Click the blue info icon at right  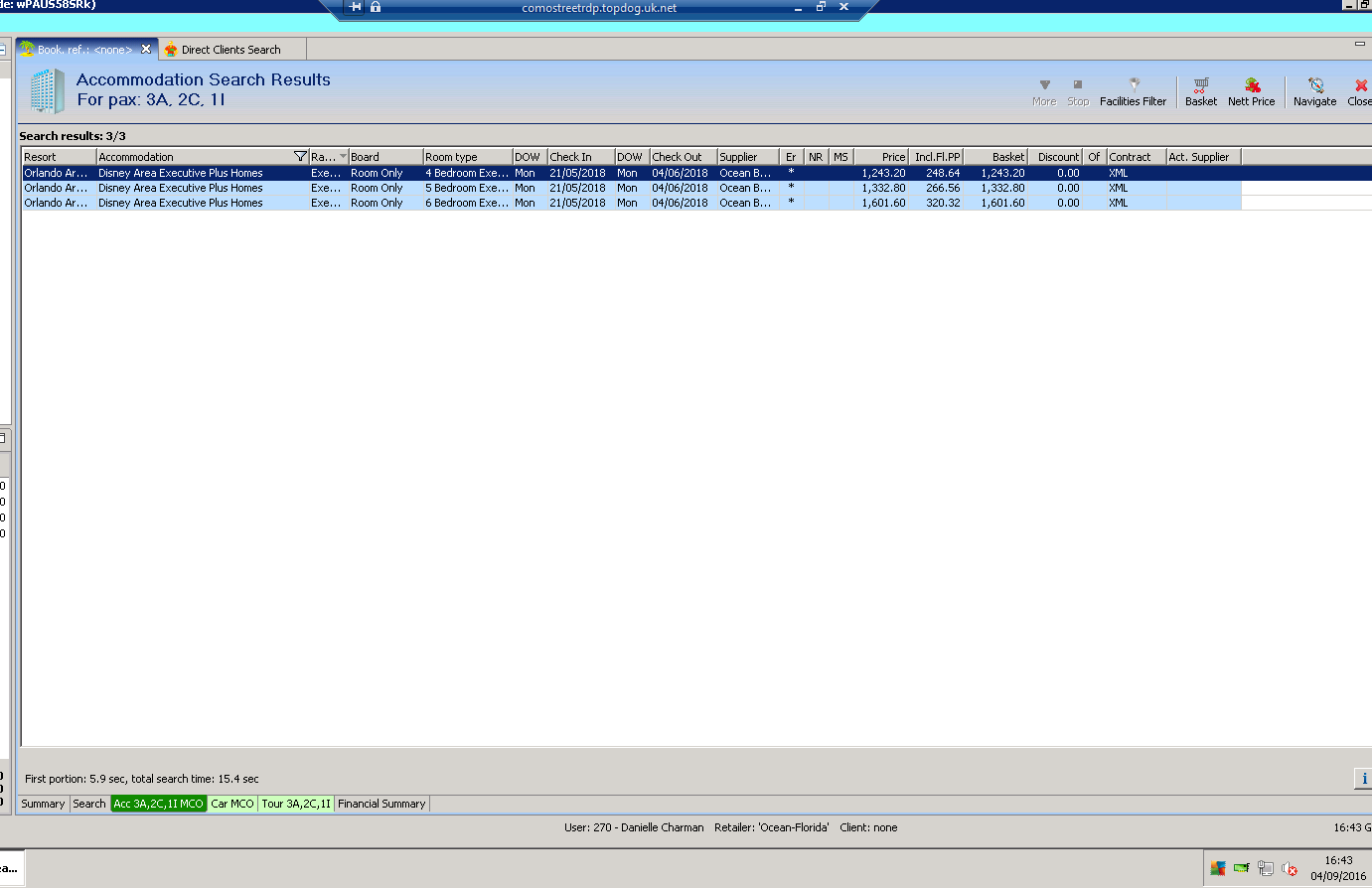tap(1363, 779)
